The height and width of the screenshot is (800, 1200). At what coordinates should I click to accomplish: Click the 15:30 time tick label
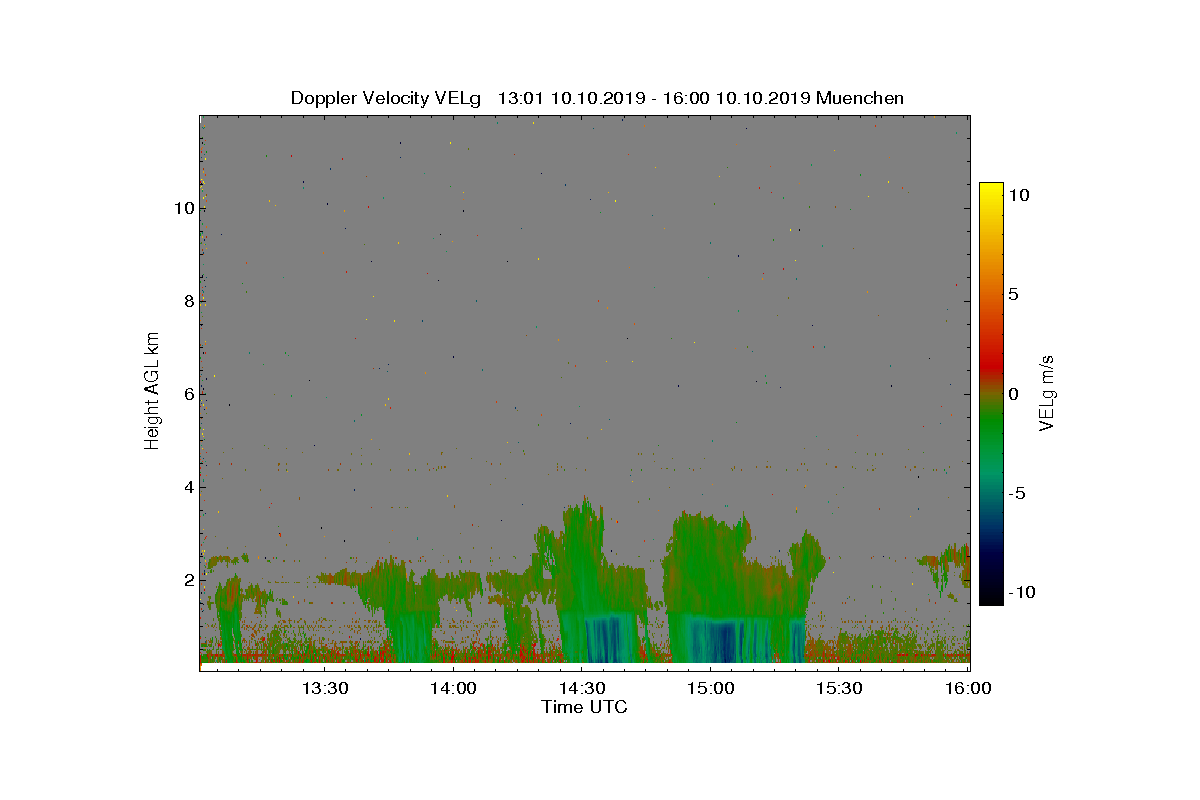840,688
